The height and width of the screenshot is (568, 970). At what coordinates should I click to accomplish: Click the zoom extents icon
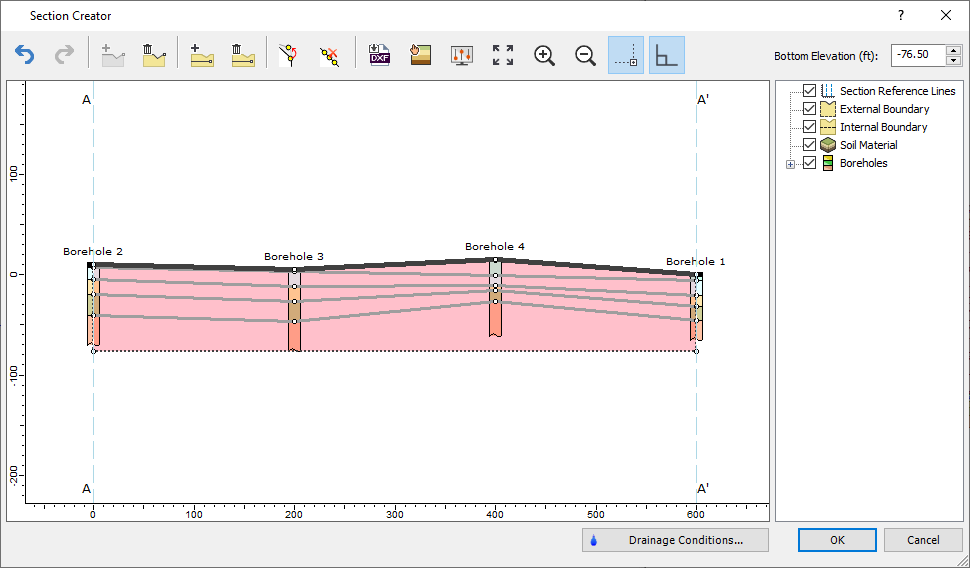(503, 55)
